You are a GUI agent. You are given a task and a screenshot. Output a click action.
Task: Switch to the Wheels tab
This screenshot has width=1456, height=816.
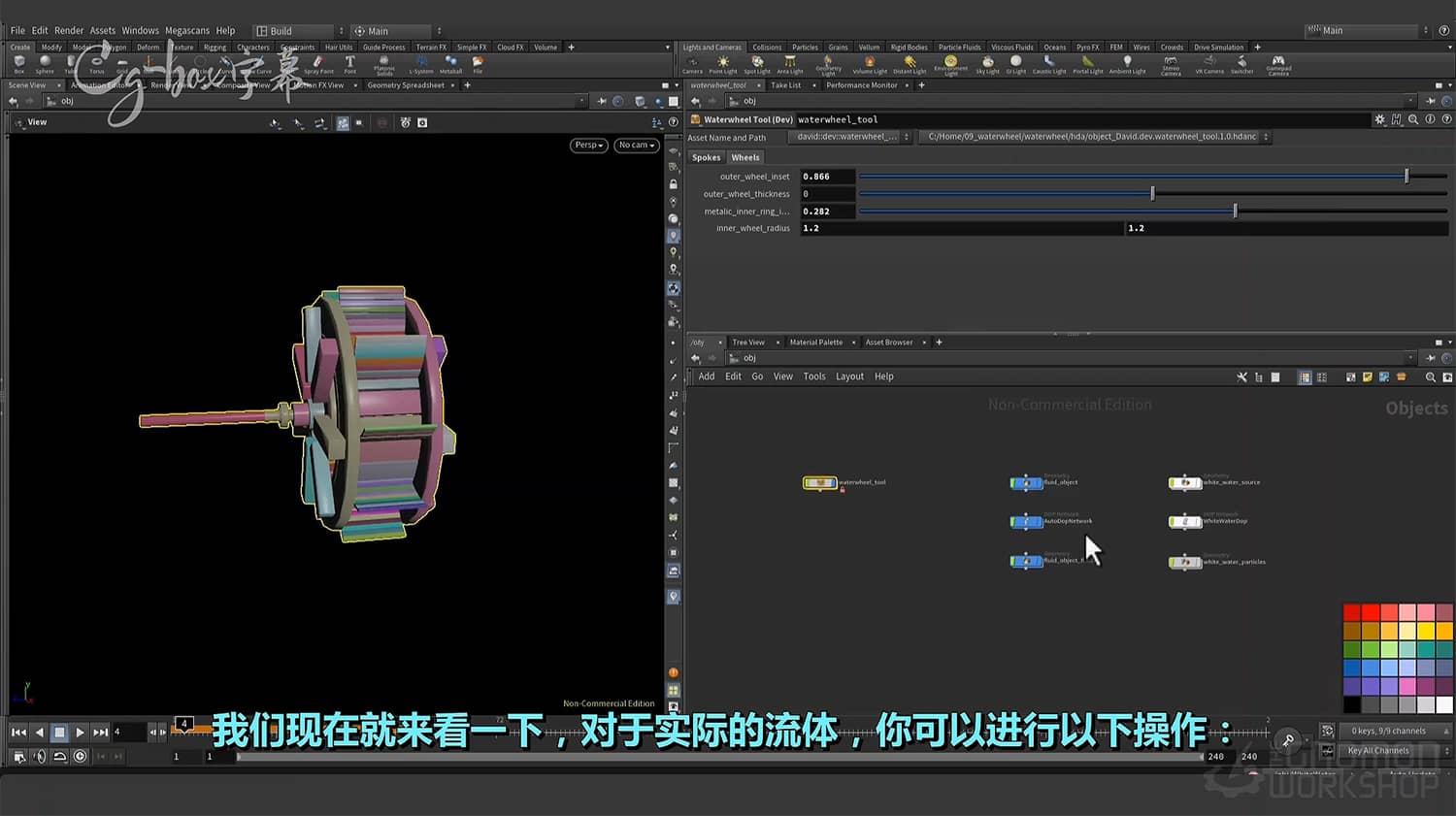[745, 157]
